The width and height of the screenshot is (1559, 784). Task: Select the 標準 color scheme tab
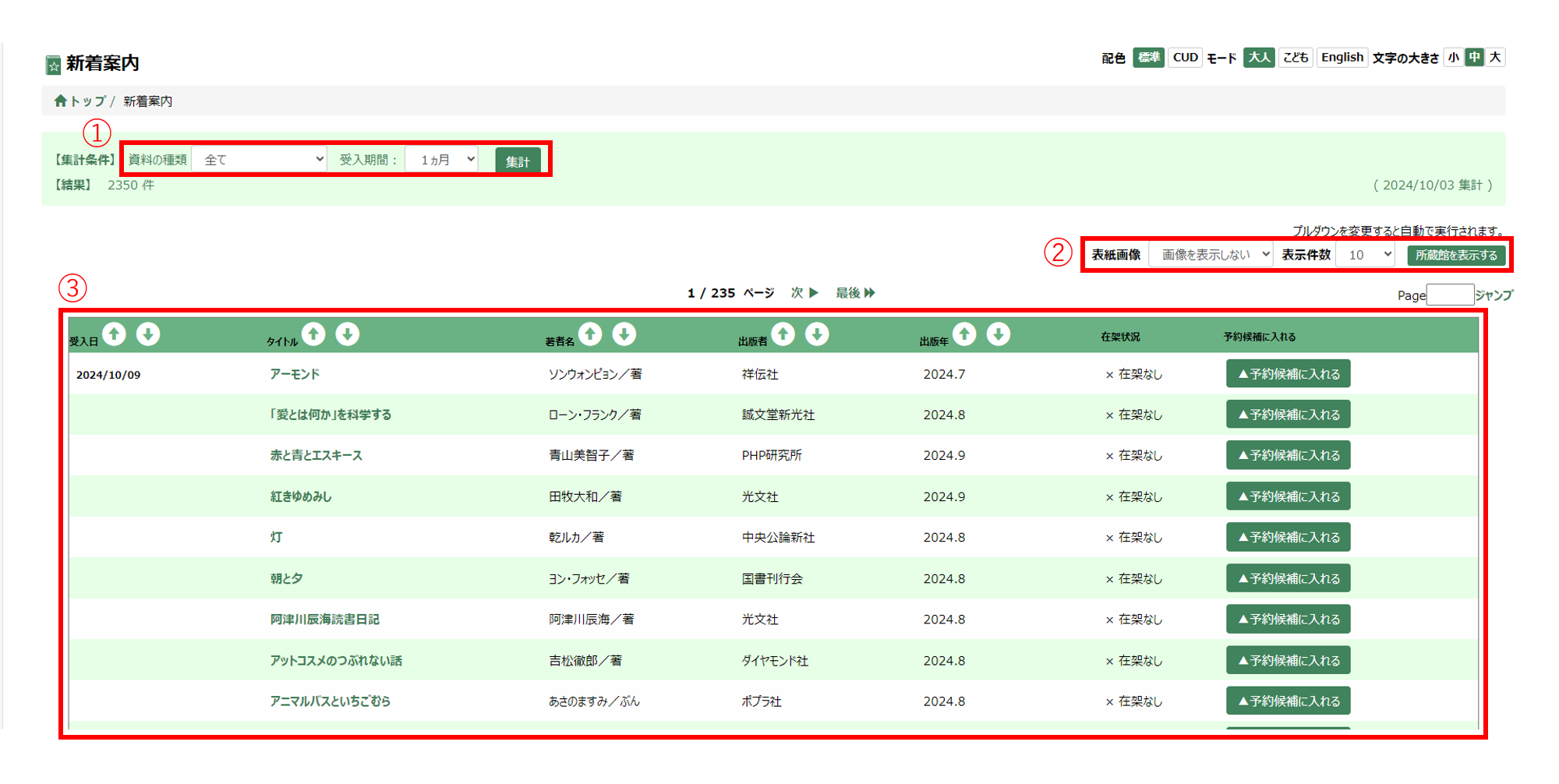1148,57
